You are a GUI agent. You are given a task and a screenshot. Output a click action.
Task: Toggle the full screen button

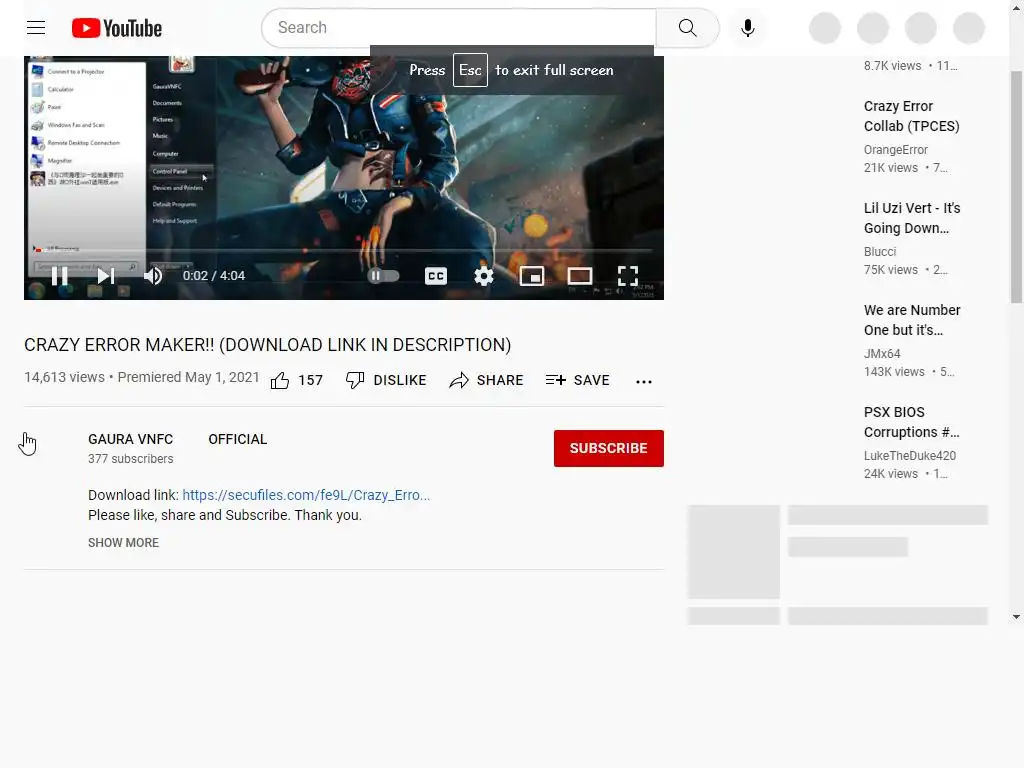tap(628, 276)
